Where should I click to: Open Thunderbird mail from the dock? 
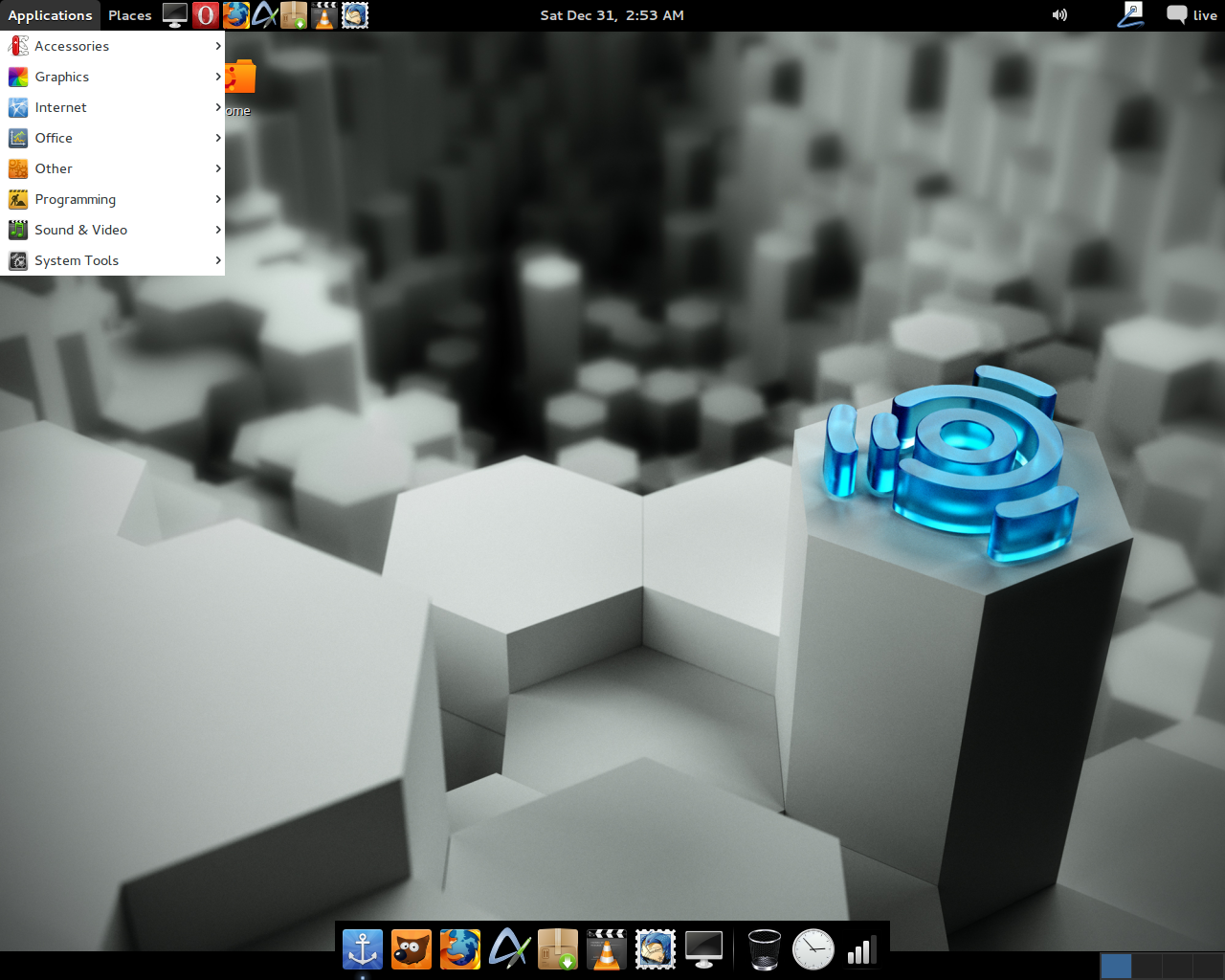click(x=656, y=949)
